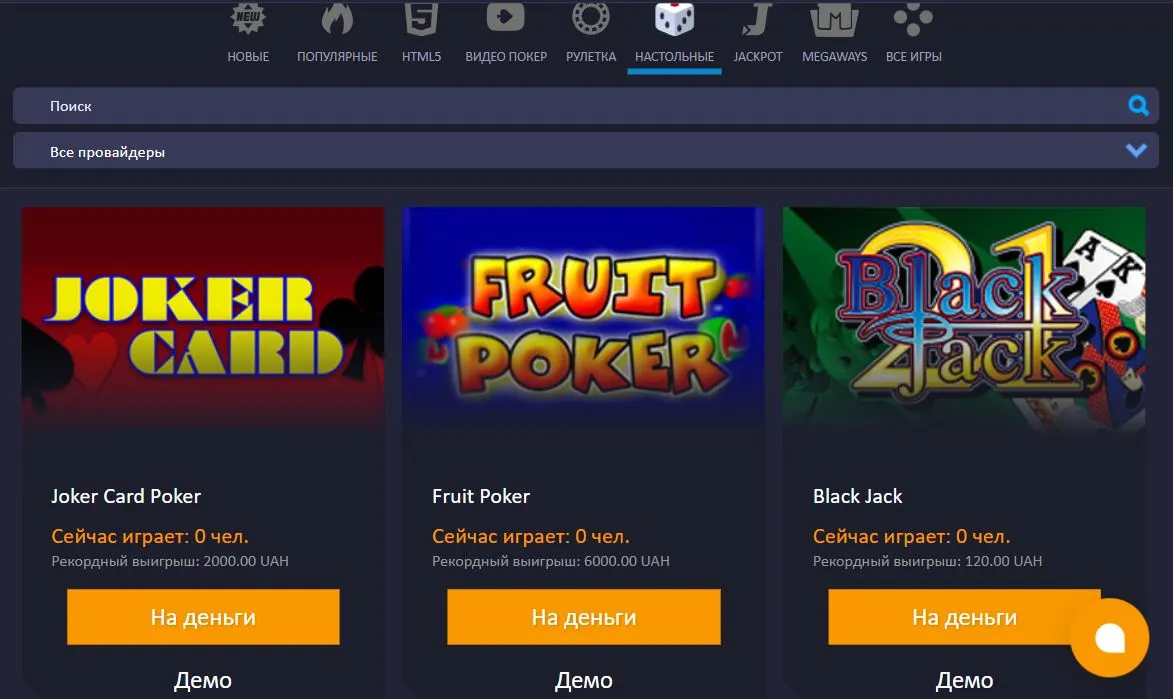Select the dice Table games icon
This screenshot has width=1173, height=699.
click(674, 18)
